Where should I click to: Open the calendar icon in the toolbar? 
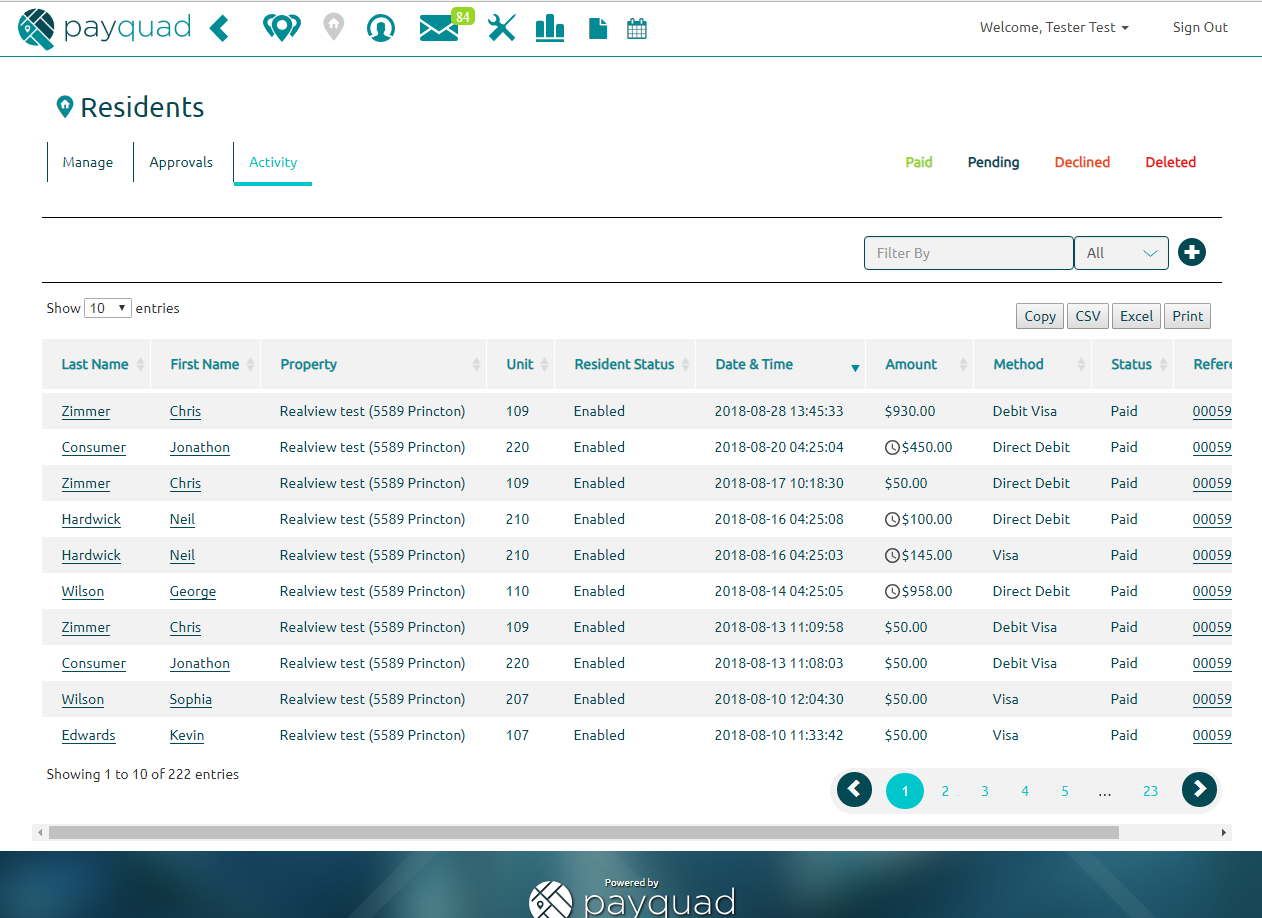click(638, 27)
